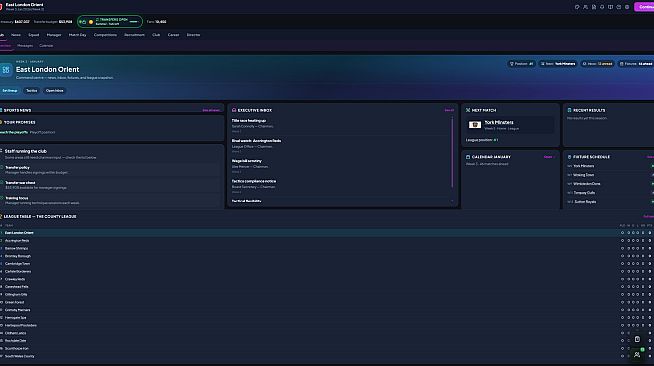Viewport: 654px width, 366px height.
Task: Select Sutton Royals in Fixture Schedule
Action: click(x=611, y=202)
